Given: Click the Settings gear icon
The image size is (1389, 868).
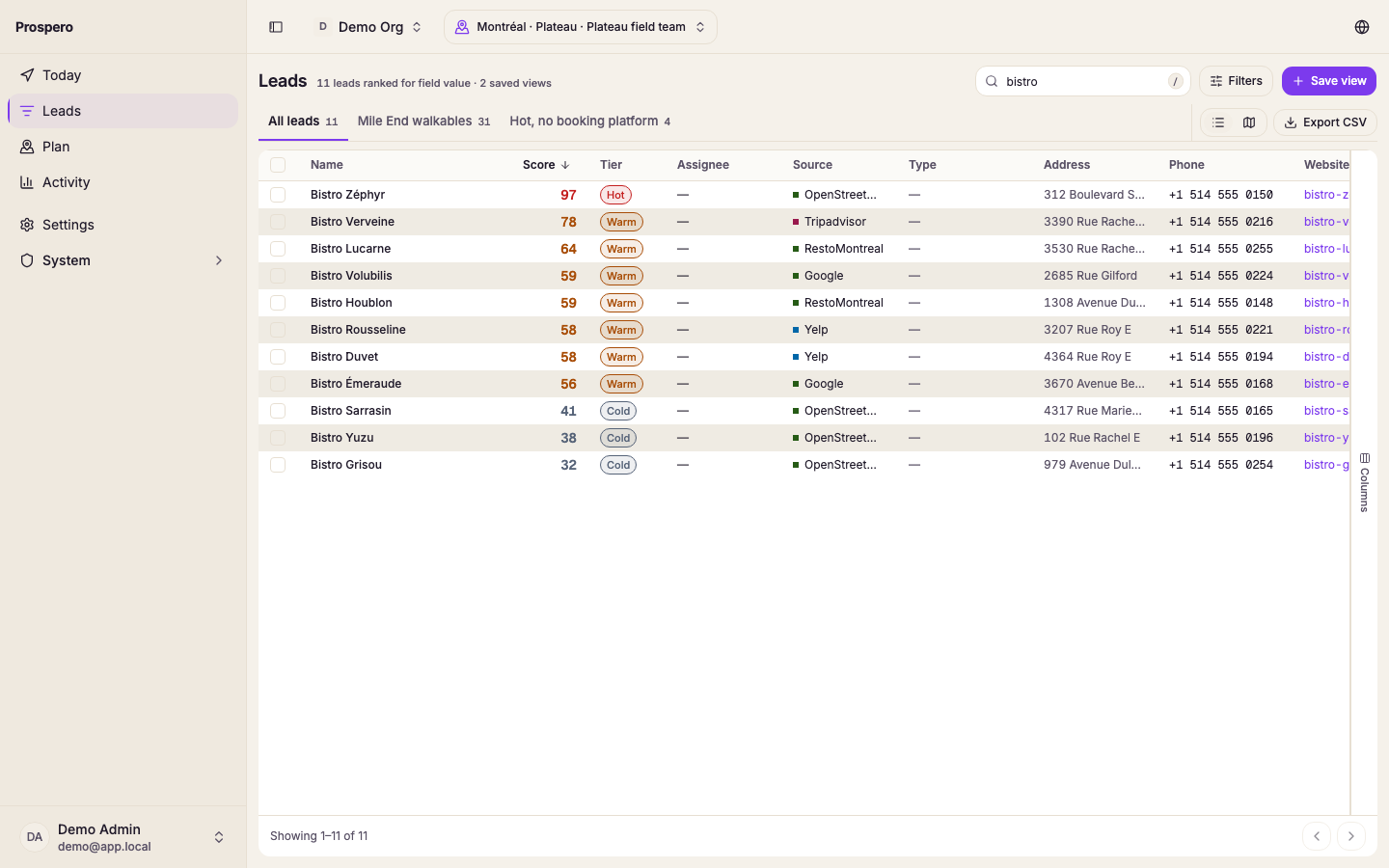Looking at the screenshot, I should (27, 225).
